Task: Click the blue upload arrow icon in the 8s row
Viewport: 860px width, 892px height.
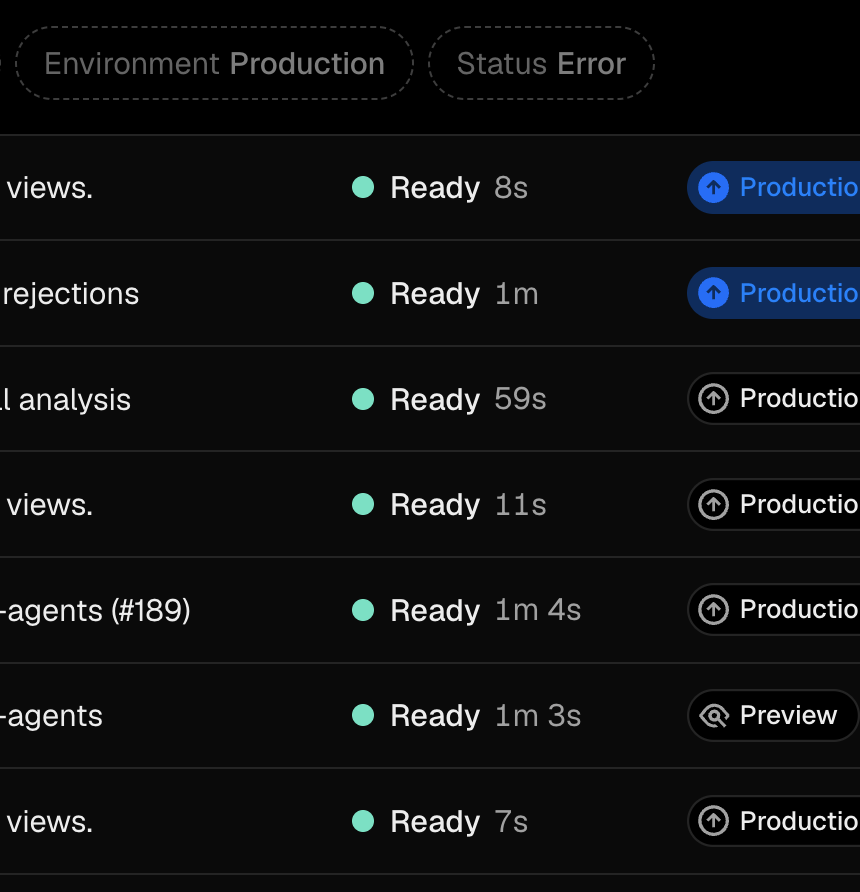Action: 713,187
